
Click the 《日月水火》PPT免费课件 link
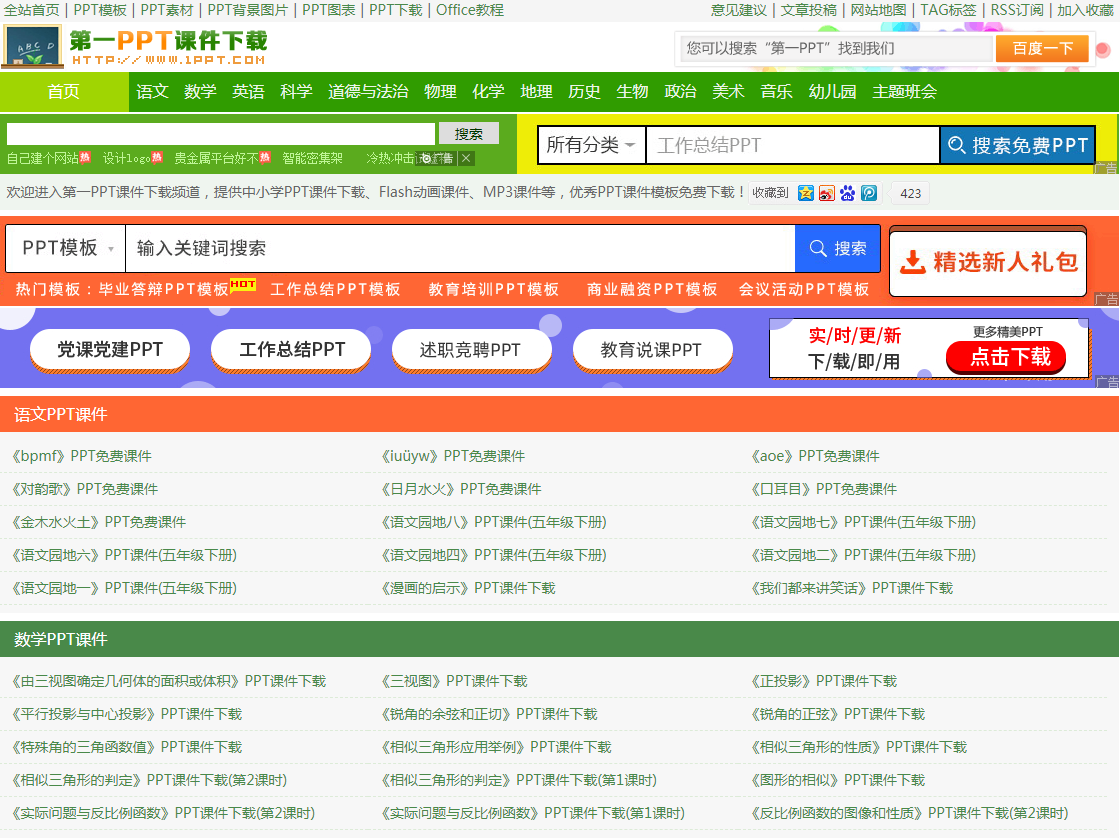click(x=461, y=489)
